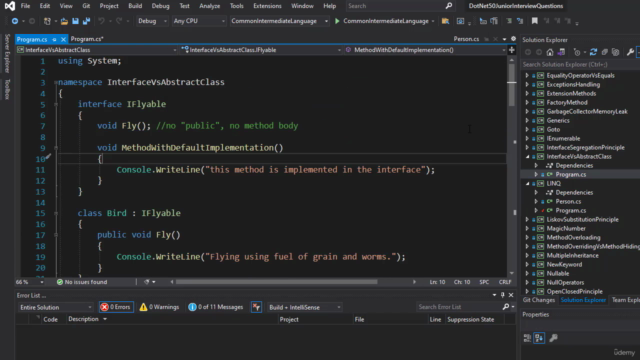Toggle auto-hide pin on Error List panel
This screenshot has height=360, width=640.
502,295
